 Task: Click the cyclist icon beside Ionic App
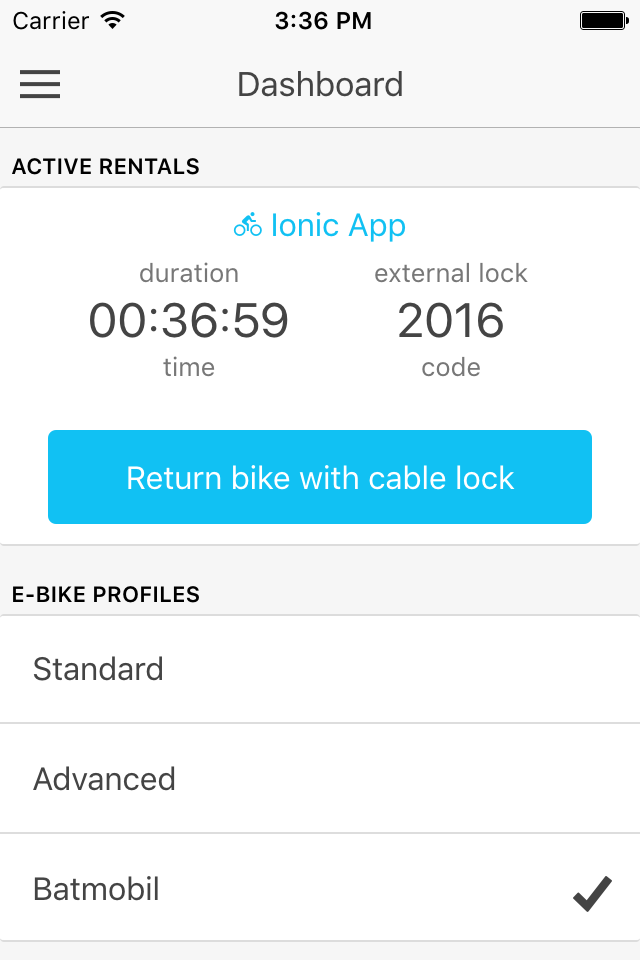(x=247, y=225)
